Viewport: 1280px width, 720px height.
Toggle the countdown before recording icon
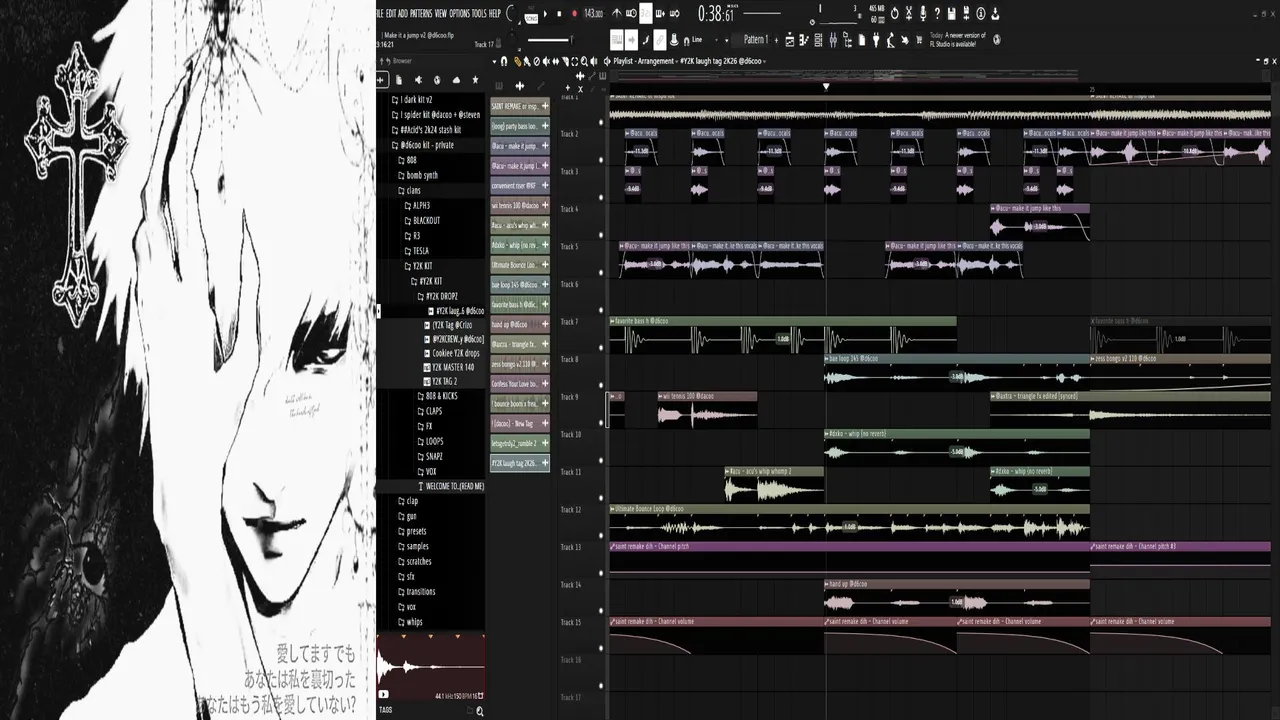click(x=646, y=13)
